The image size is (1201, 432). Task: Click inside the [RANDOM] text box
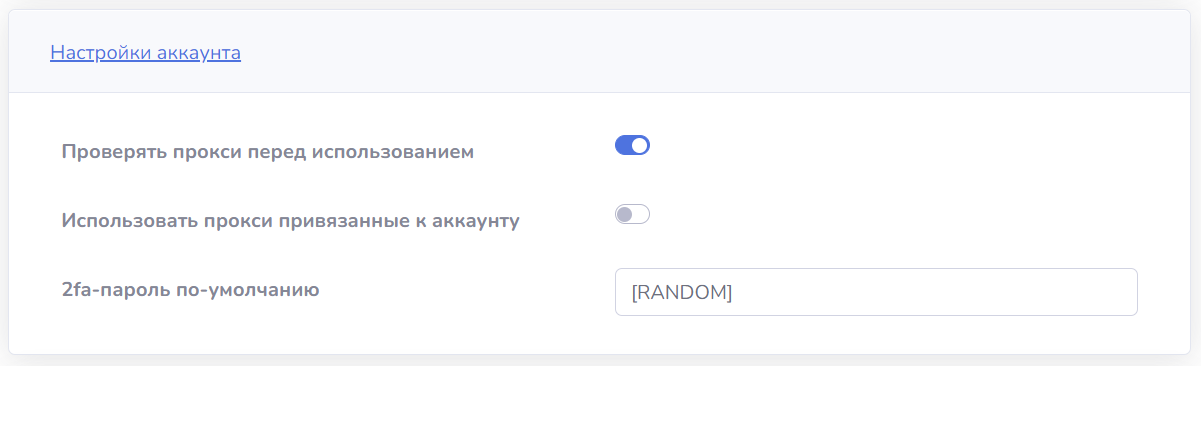click(x=876, y=292)
